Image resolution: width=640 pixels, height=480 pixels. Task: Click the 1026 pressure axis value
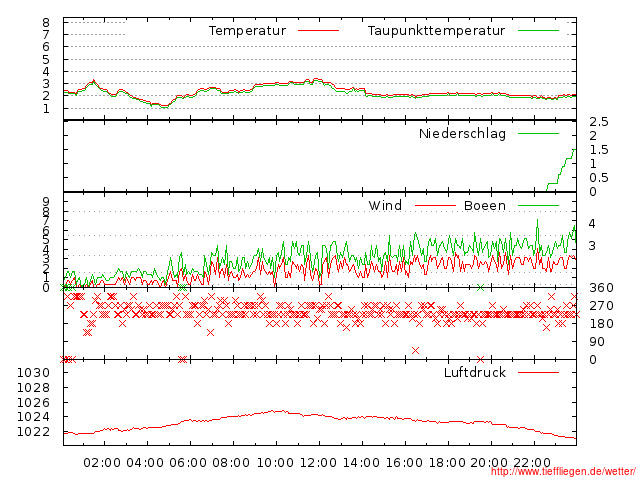pos(33,403)
